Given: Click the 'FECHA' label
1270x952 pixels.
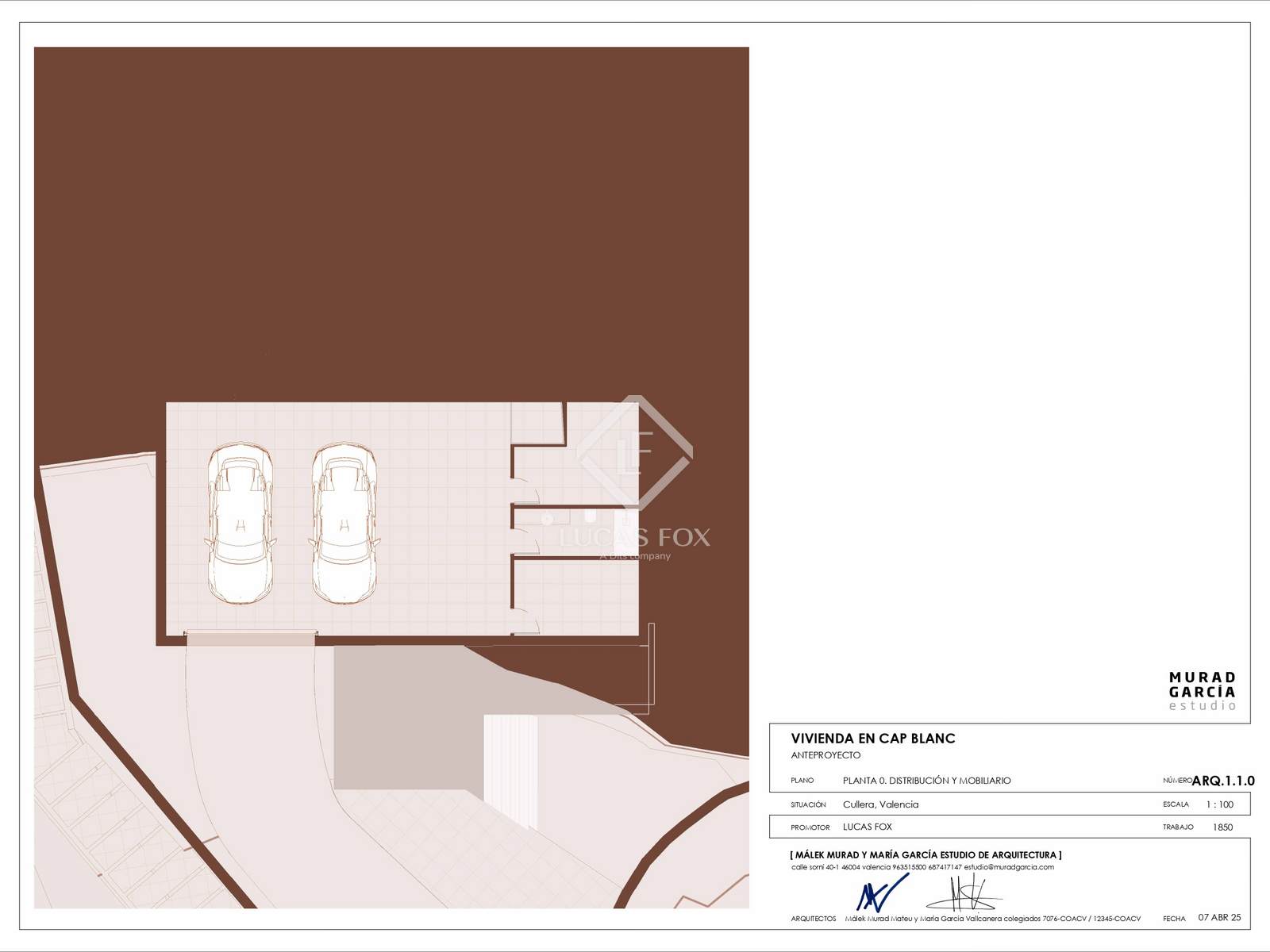Looking at the screenshot, I should pyautogui.click(x=1174, y=919).
